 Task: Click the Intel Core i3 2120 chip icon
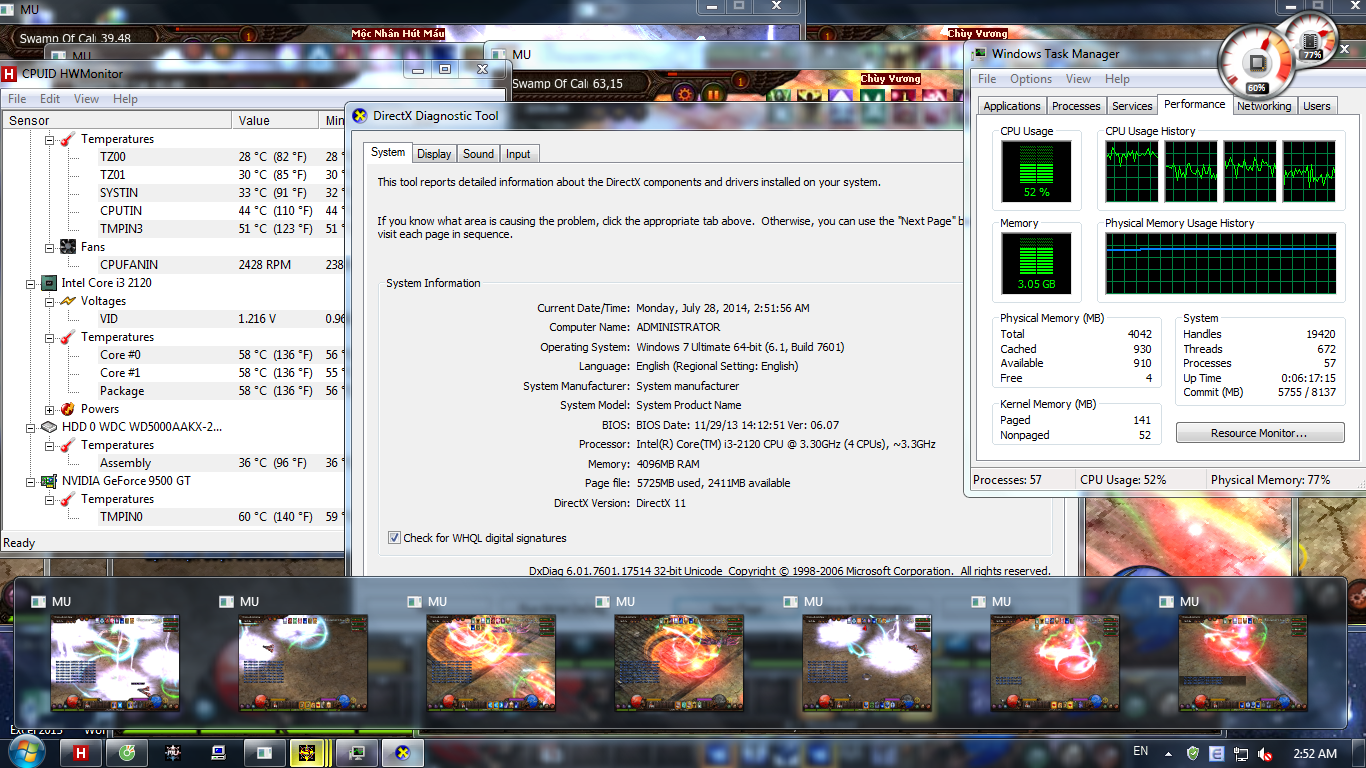tap(49, 283)
